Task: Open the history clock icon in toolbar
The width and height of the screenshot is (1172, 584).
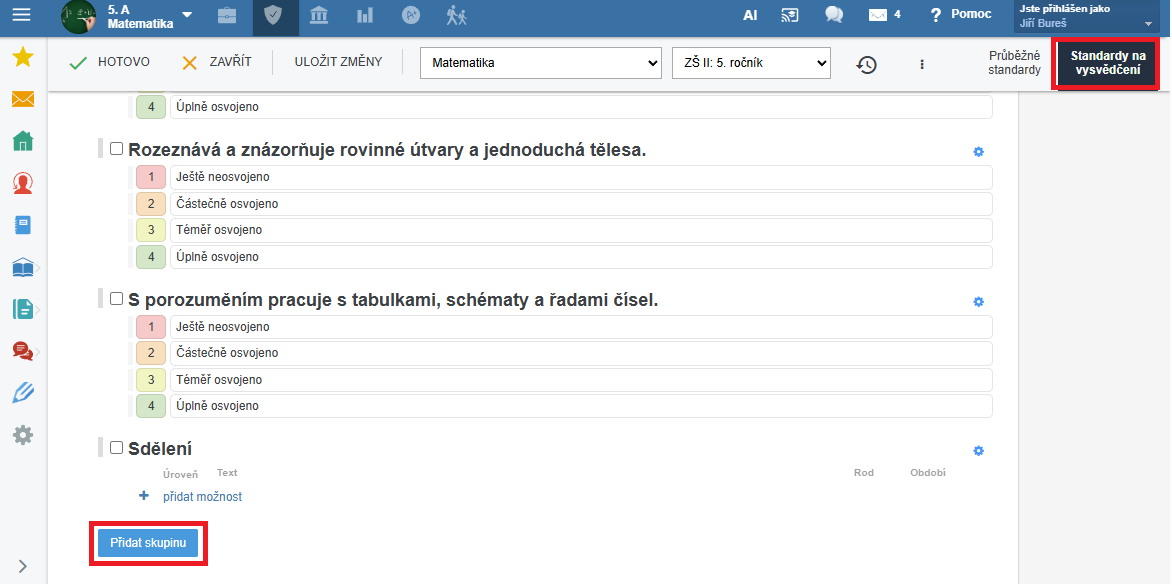Action: [x=866, y=64]
